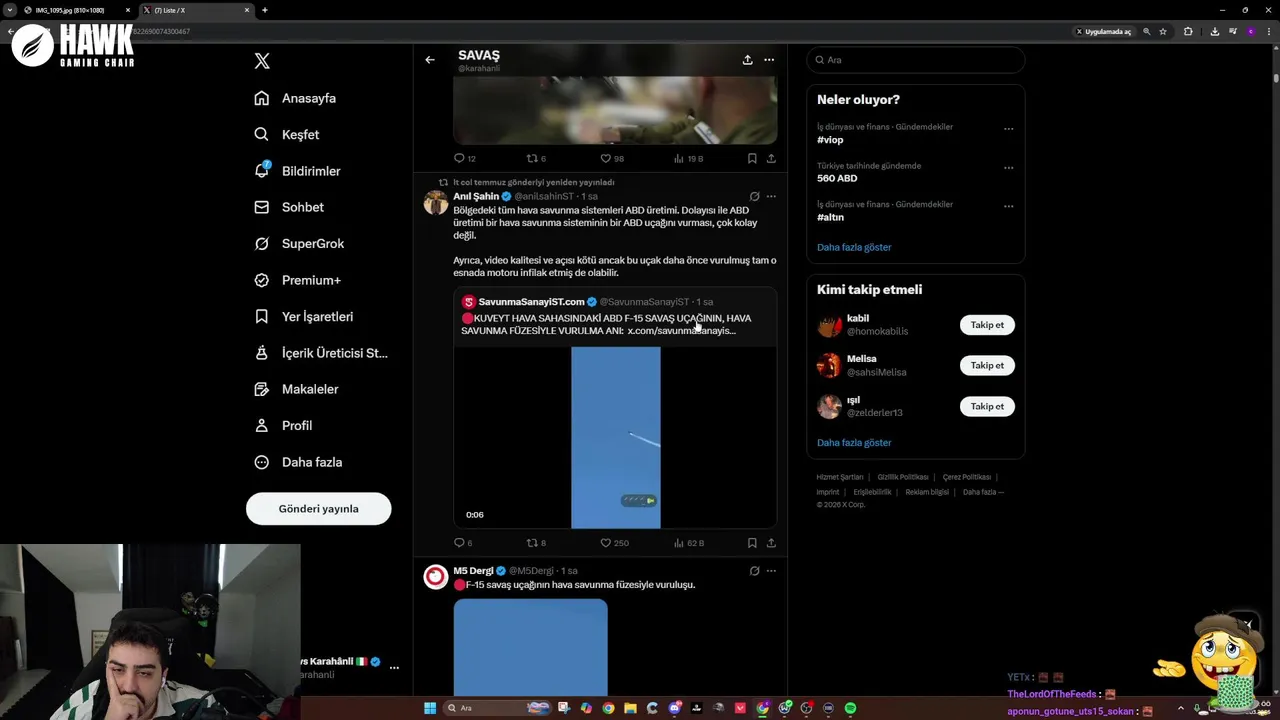Viewport: 1280px width, 720px height.
Task: Open Yer İşaretleri bookmarks
Action: (304, 316)
